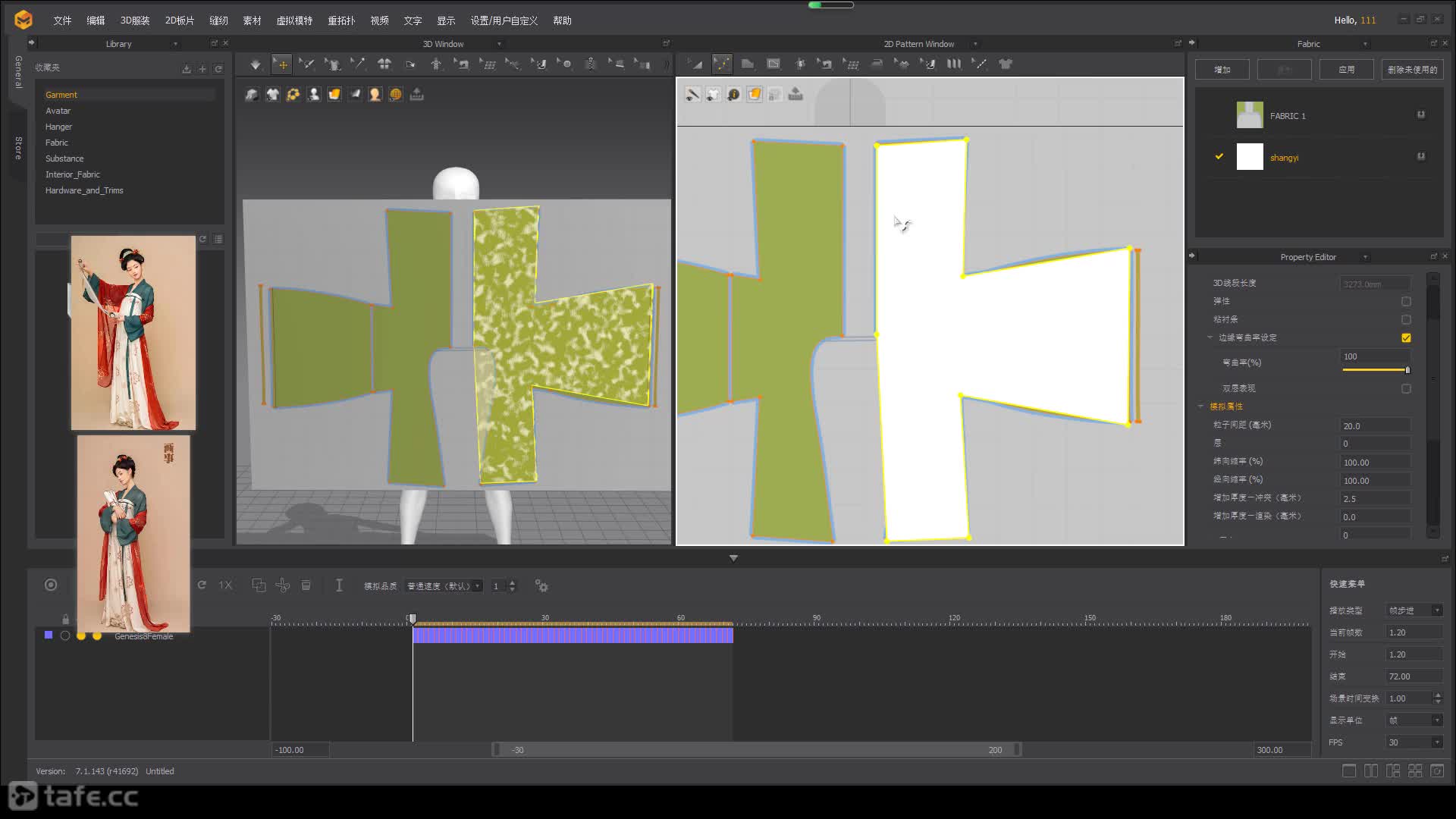Adjust the 弯曲率(%) slider

pyautogui.click(x=1376, y=370)
